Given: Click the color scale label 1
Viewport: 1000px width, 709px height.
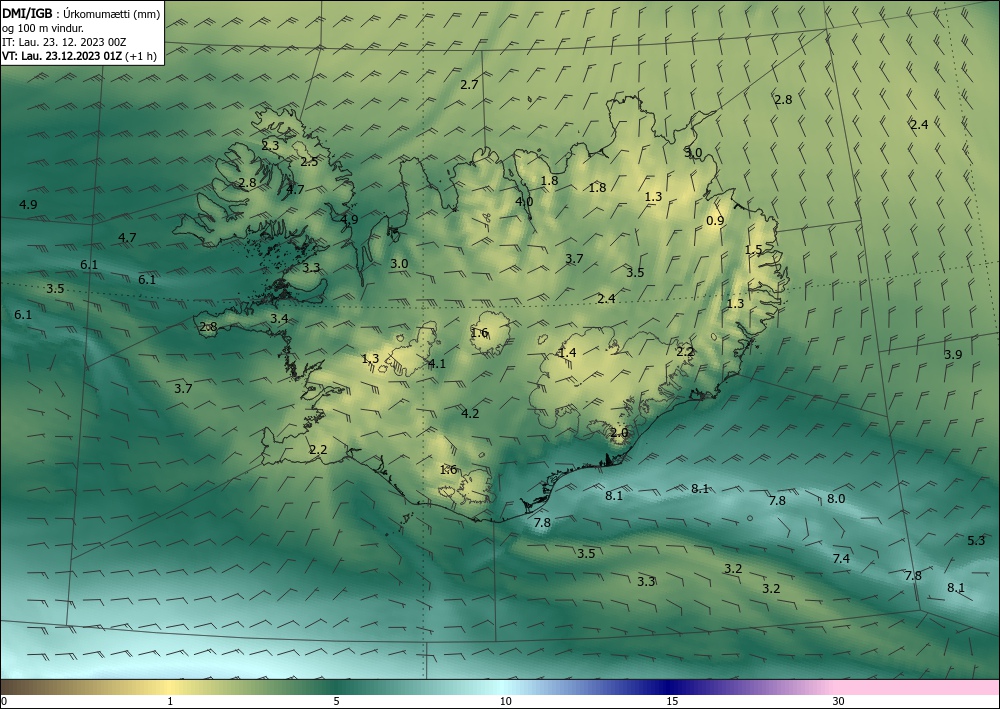Looking at the screenshot, I should tap(170, 701).
